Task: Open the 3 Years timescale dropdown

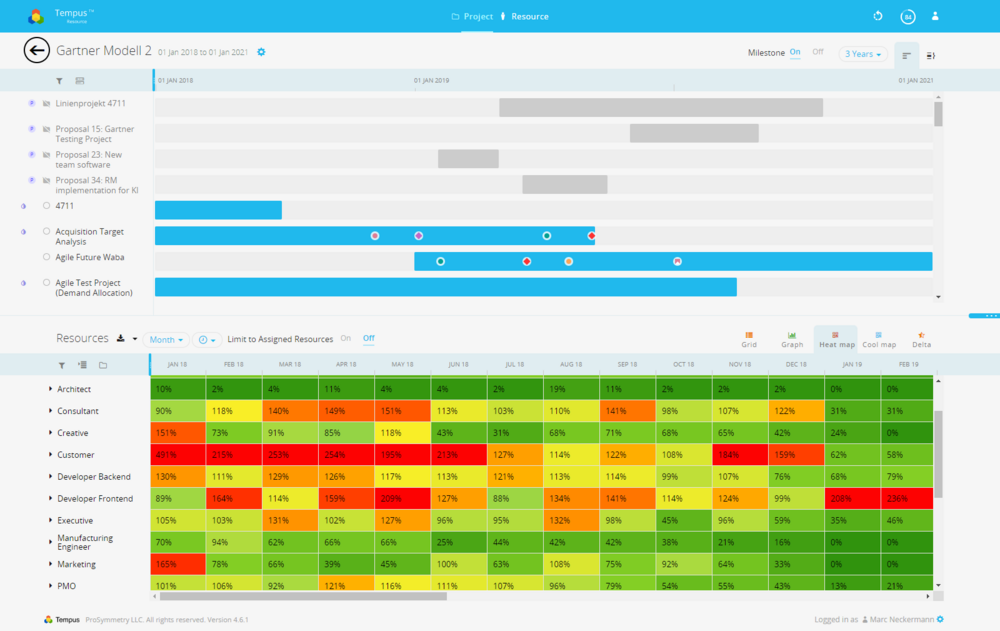Action: 862,54
